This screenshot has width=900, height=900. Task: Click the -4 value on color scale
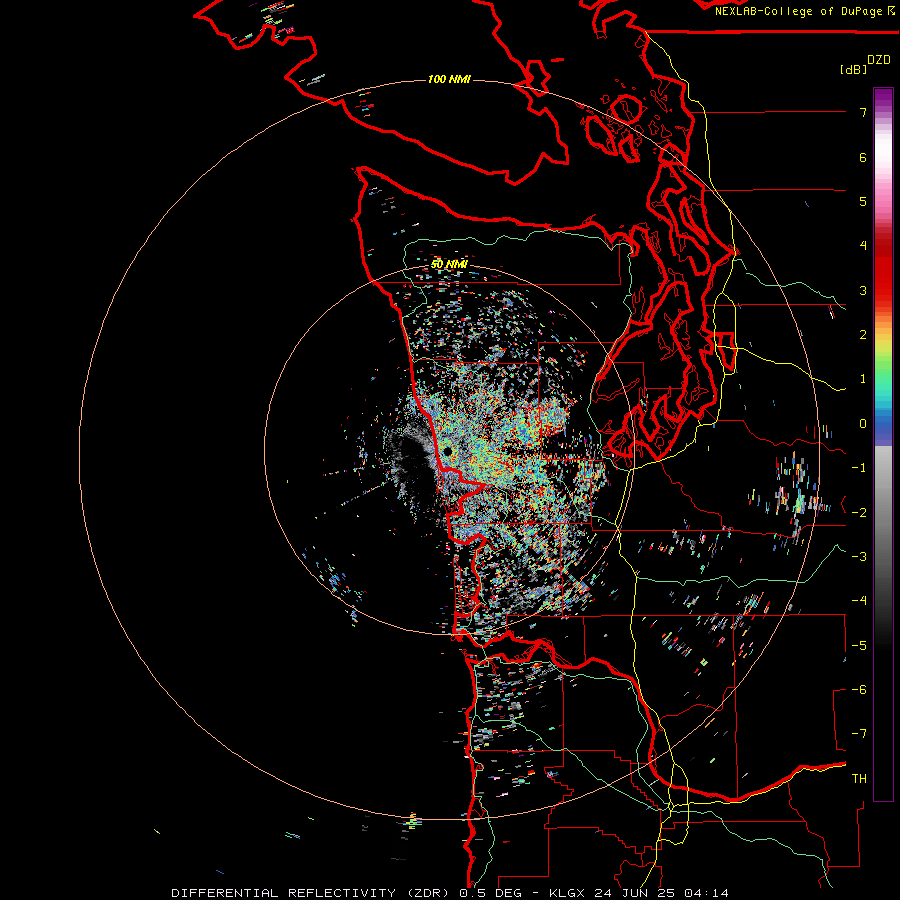click(x=859, y=601)
